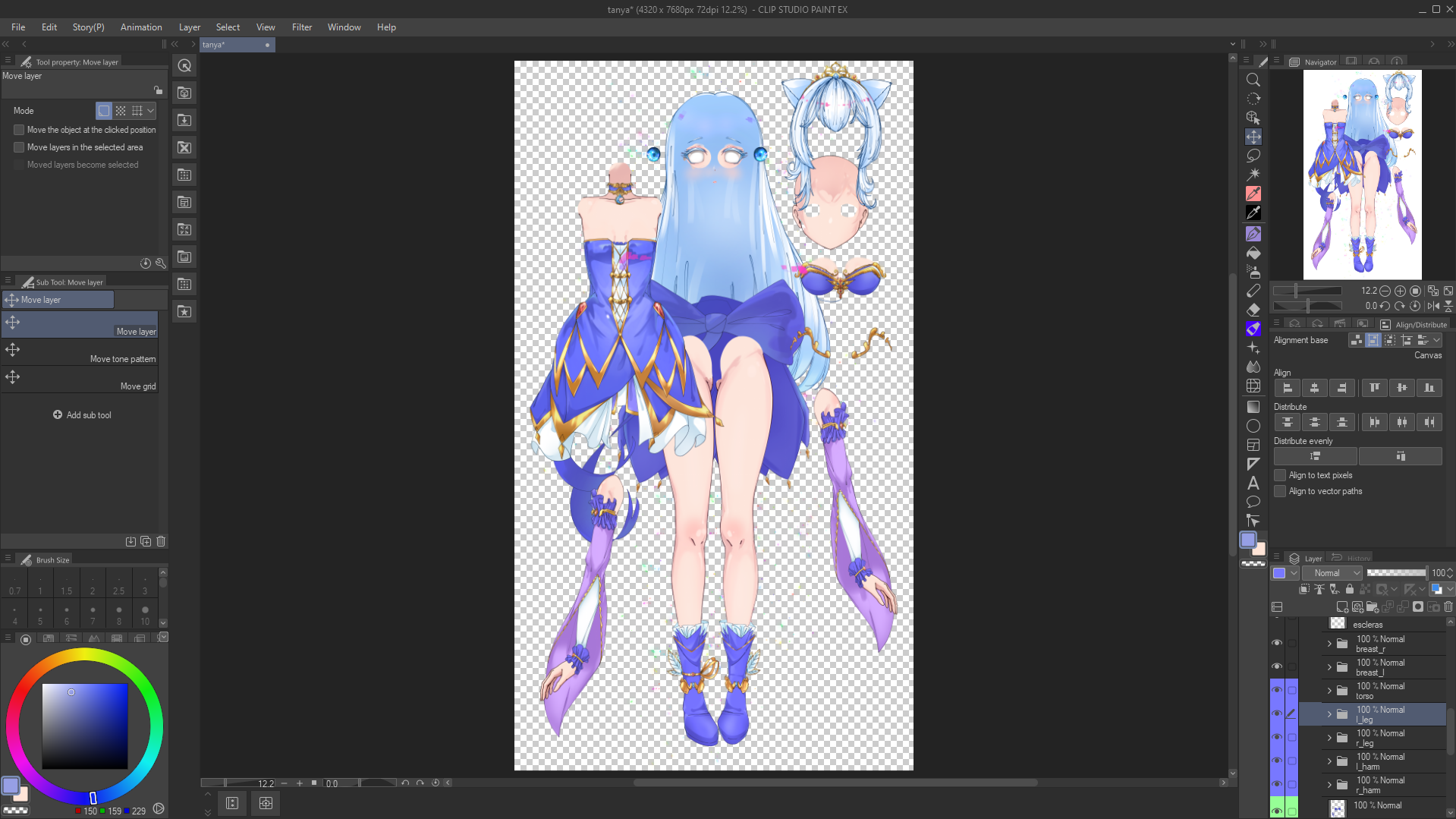Select the Zoom magnifier tool
Viewport: 1456px width, 819px height.
click(1253, 80)
